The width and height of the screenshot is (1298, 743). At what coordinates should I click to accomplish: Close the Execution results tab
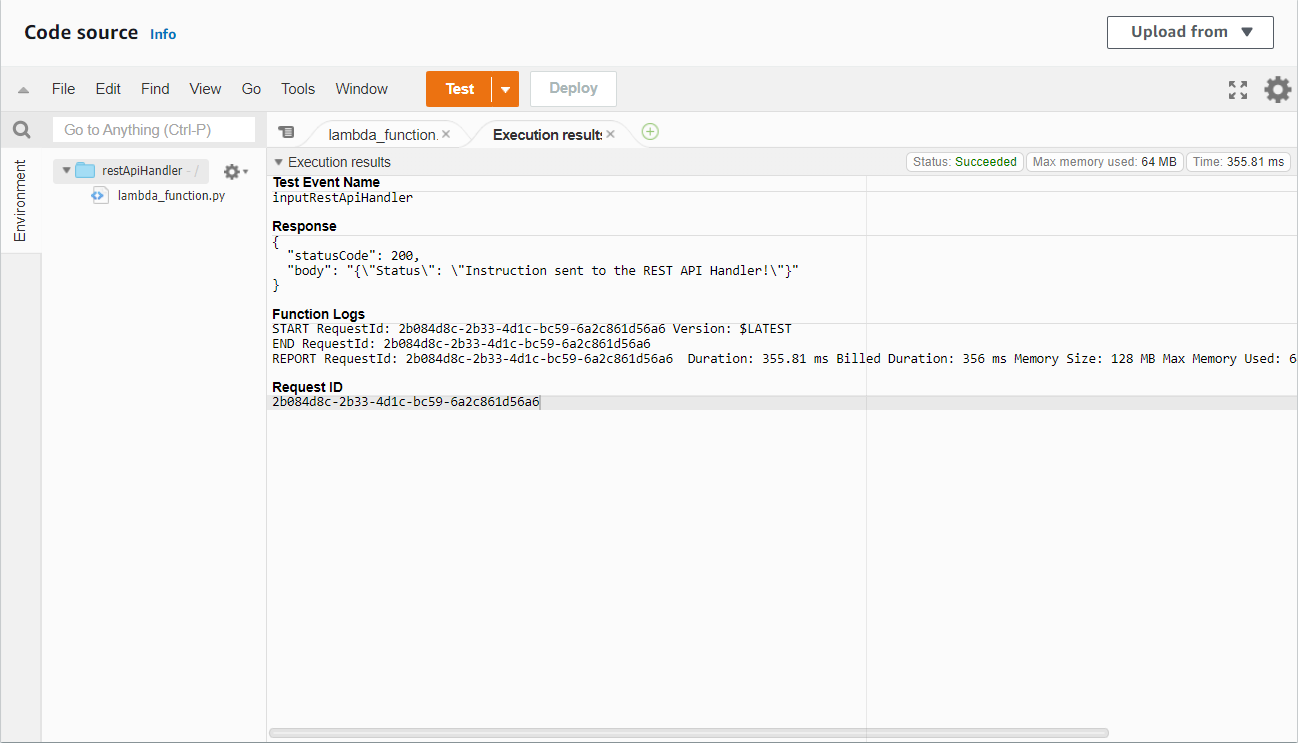610,134
